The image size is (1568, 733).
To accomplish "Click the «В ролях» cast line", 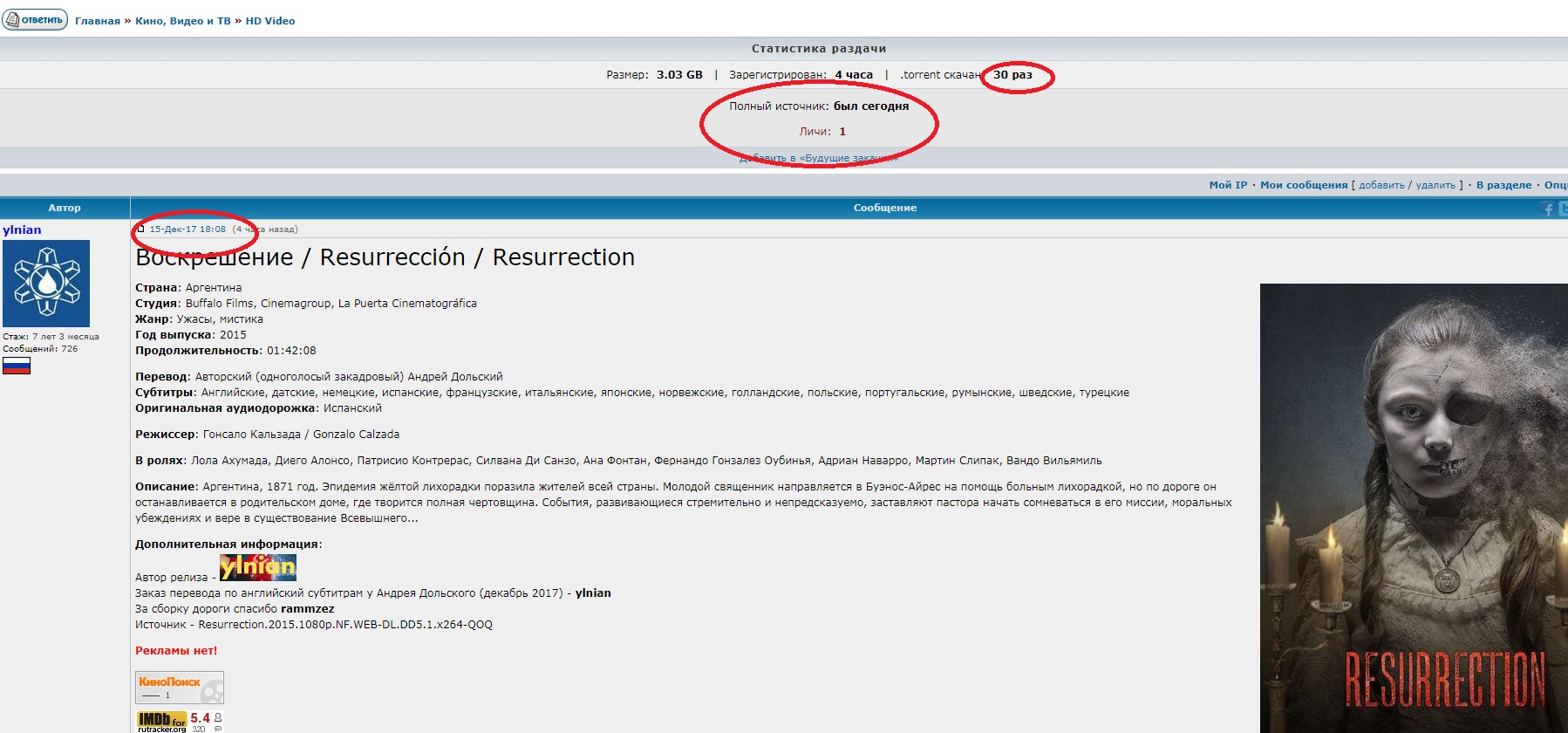I will tap(618, 461).
